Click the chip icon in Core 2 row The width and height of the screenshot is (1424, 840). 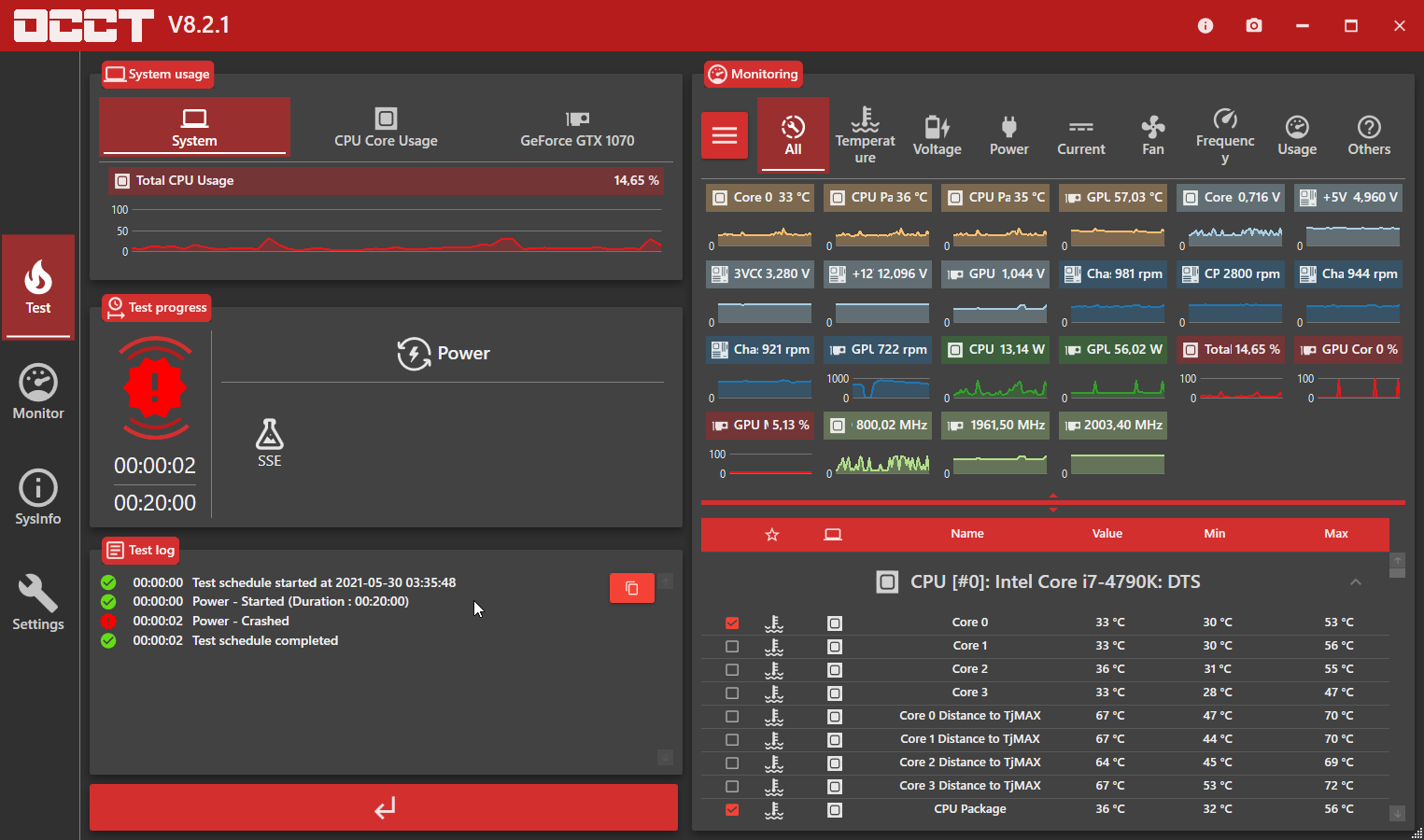pos(835,669)
